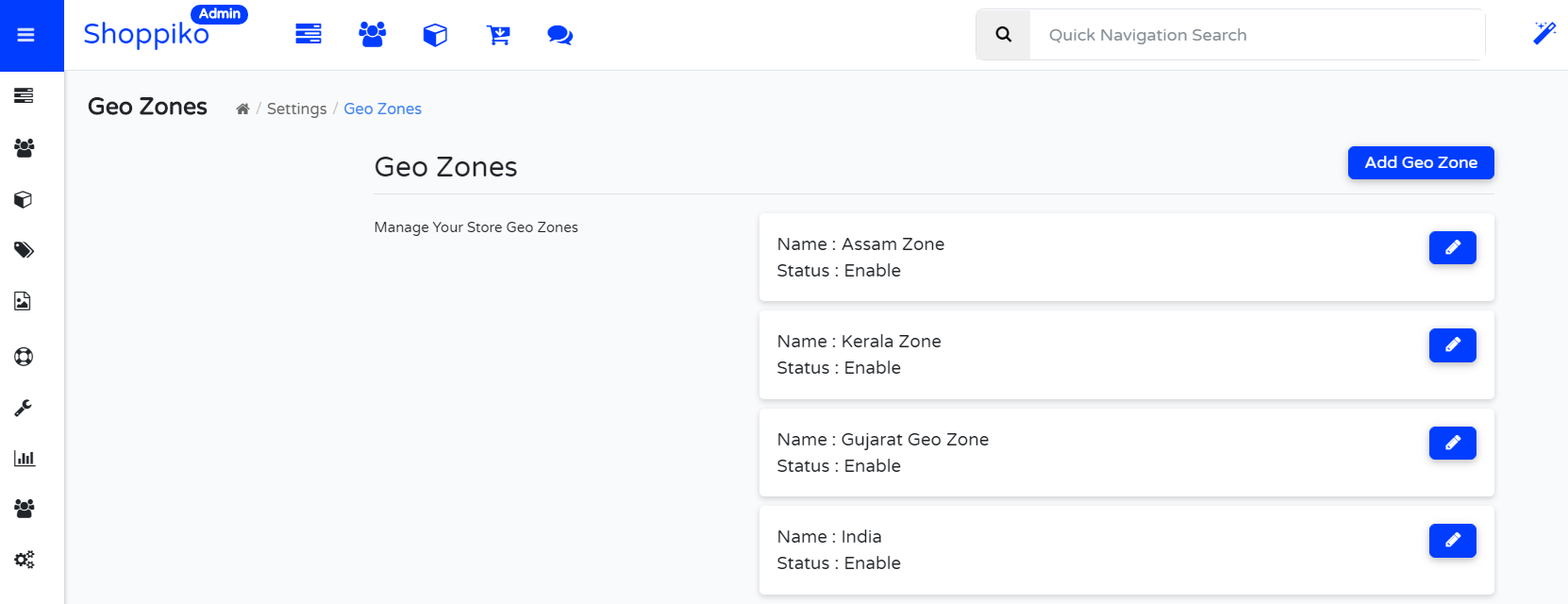The height and width of the screenshot is (604, 1568).
Task: Open Settings breadcrumb link
Action: [296, 109]
